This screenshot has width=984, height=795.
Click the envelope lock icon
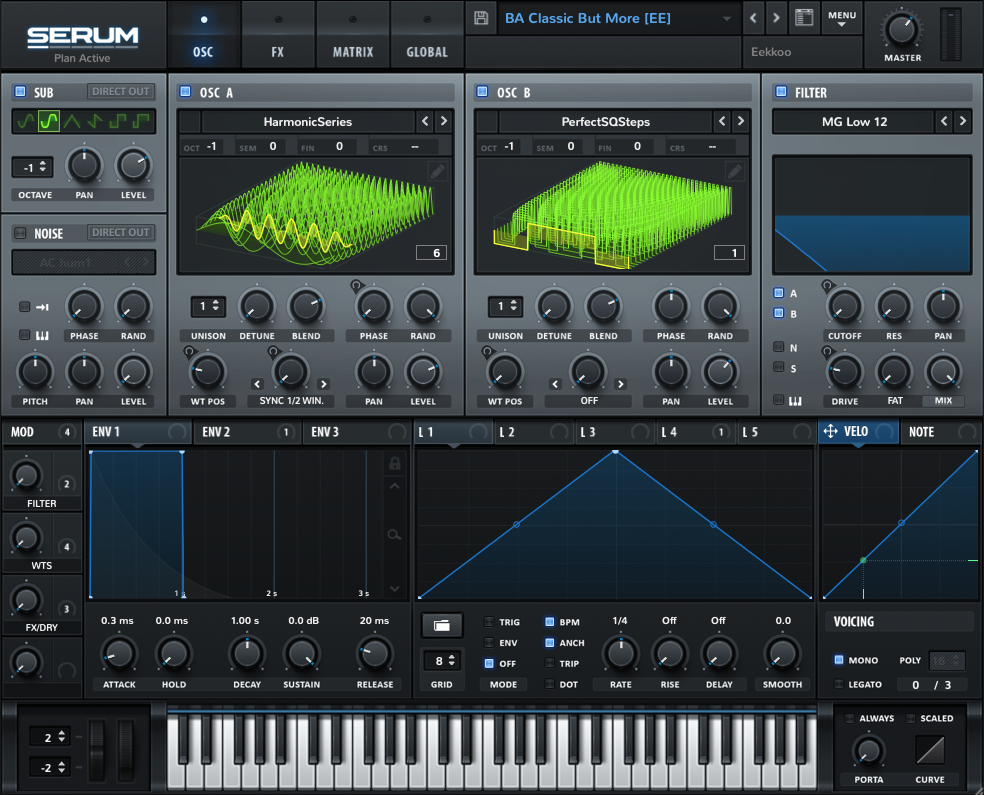(394, 463)
